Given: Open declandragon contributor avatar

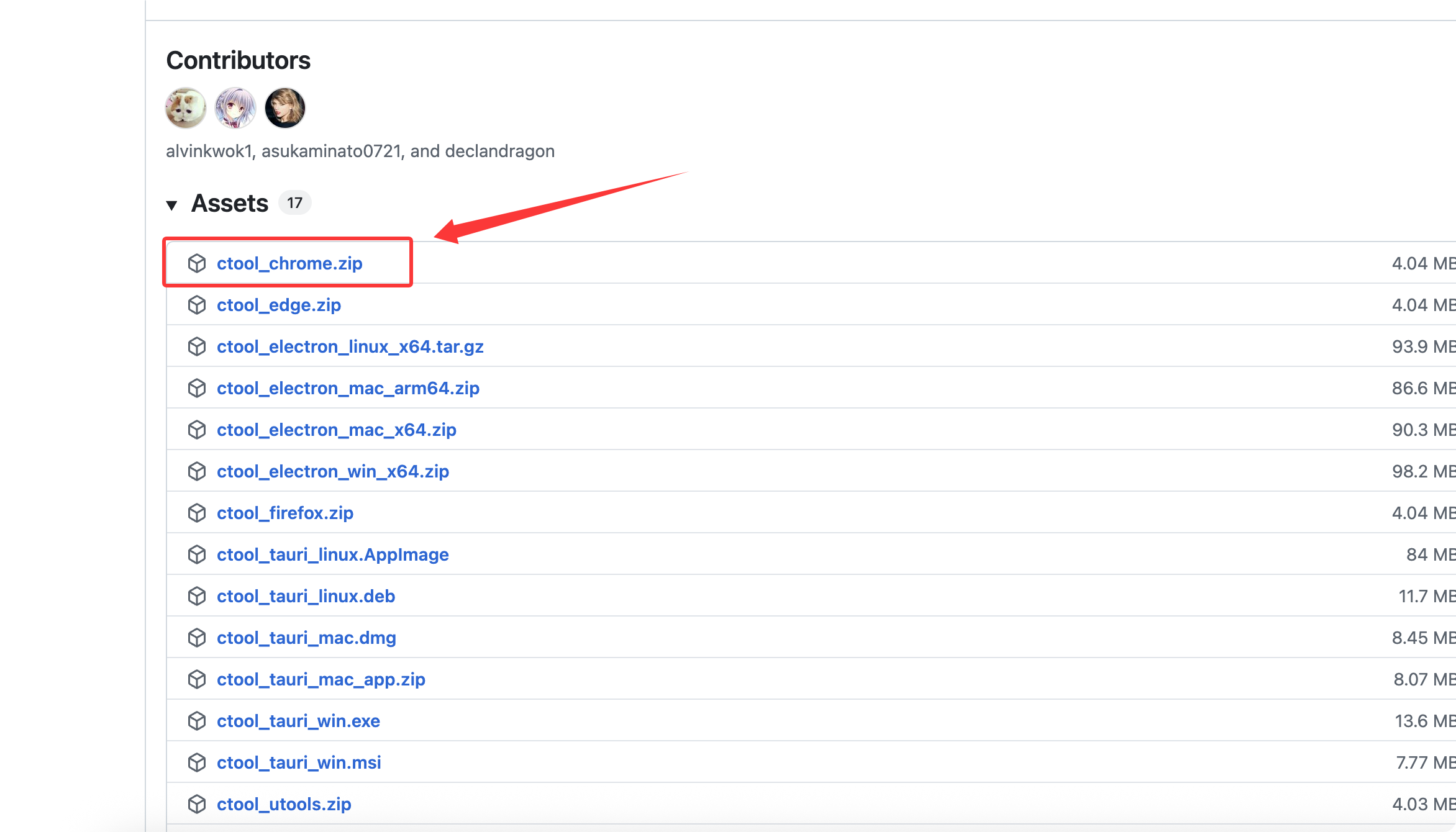Looking at the screenshot, I should [x=285, y=108].
